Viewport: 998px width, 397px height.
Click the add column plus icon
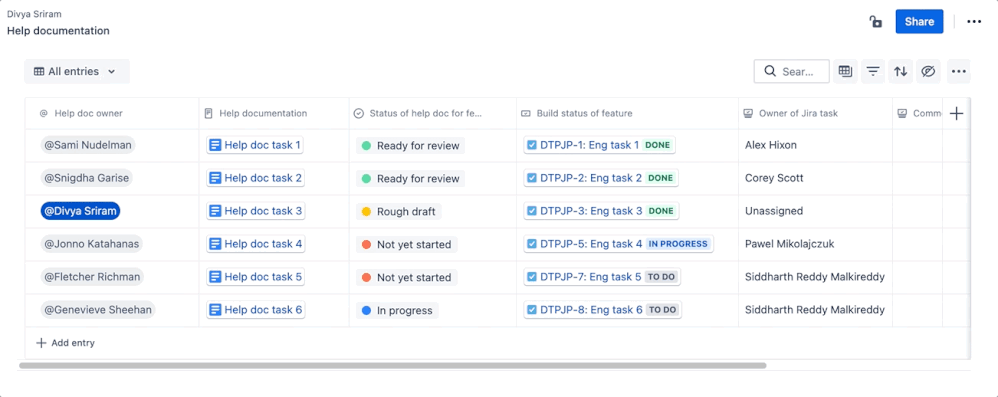pyautogui.click(x=956, y=114)
